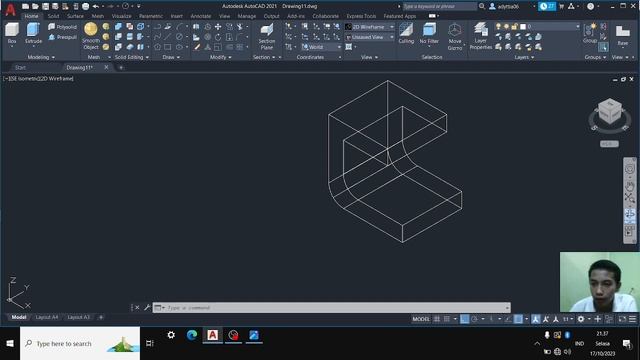
Task: Select the Line tool in Draw panel
Action: [x=168, y=37]
